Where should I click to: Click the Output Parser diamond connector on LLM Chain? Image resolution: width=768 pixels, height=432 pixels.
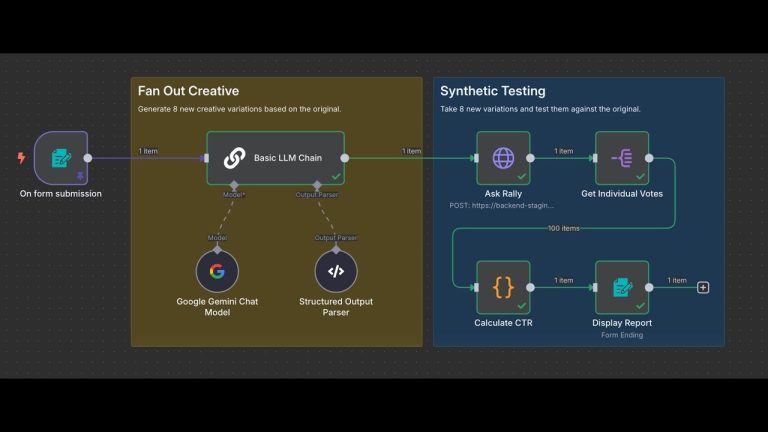click(317, 186)
